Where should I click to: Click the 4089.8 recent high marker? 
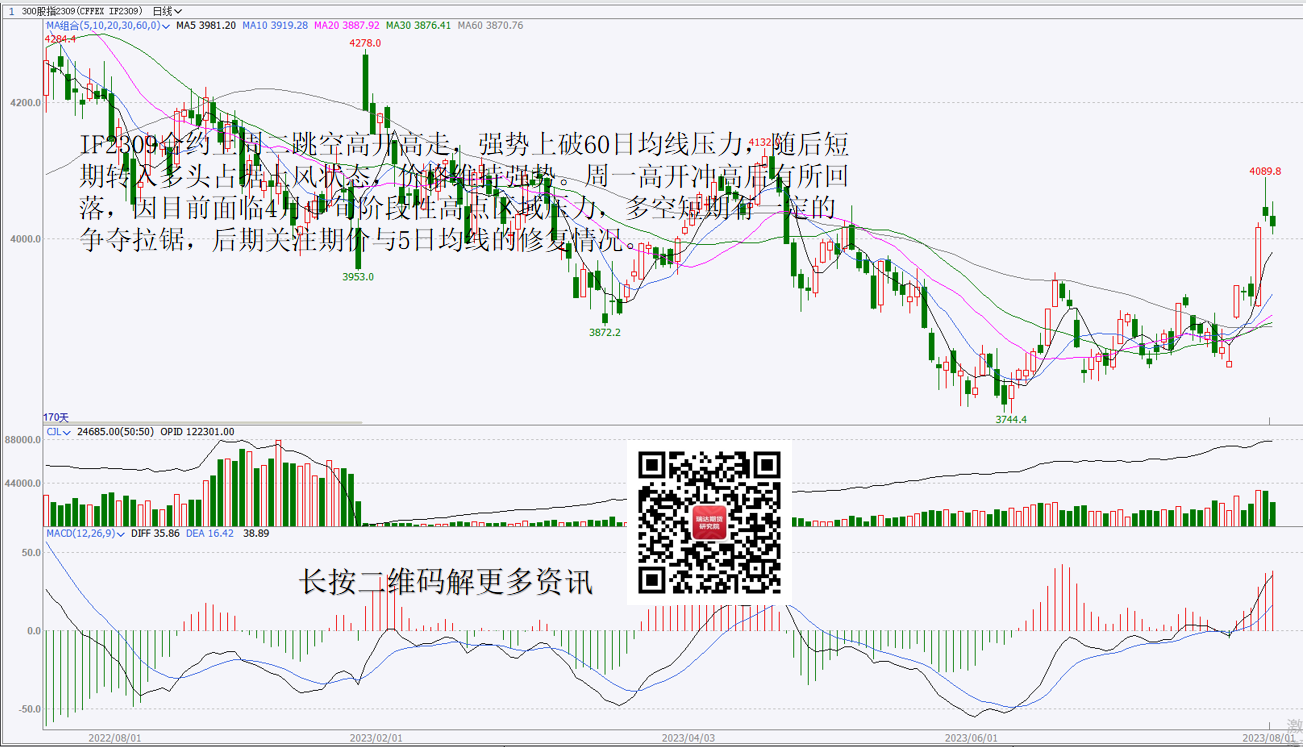click(1265, 171)
